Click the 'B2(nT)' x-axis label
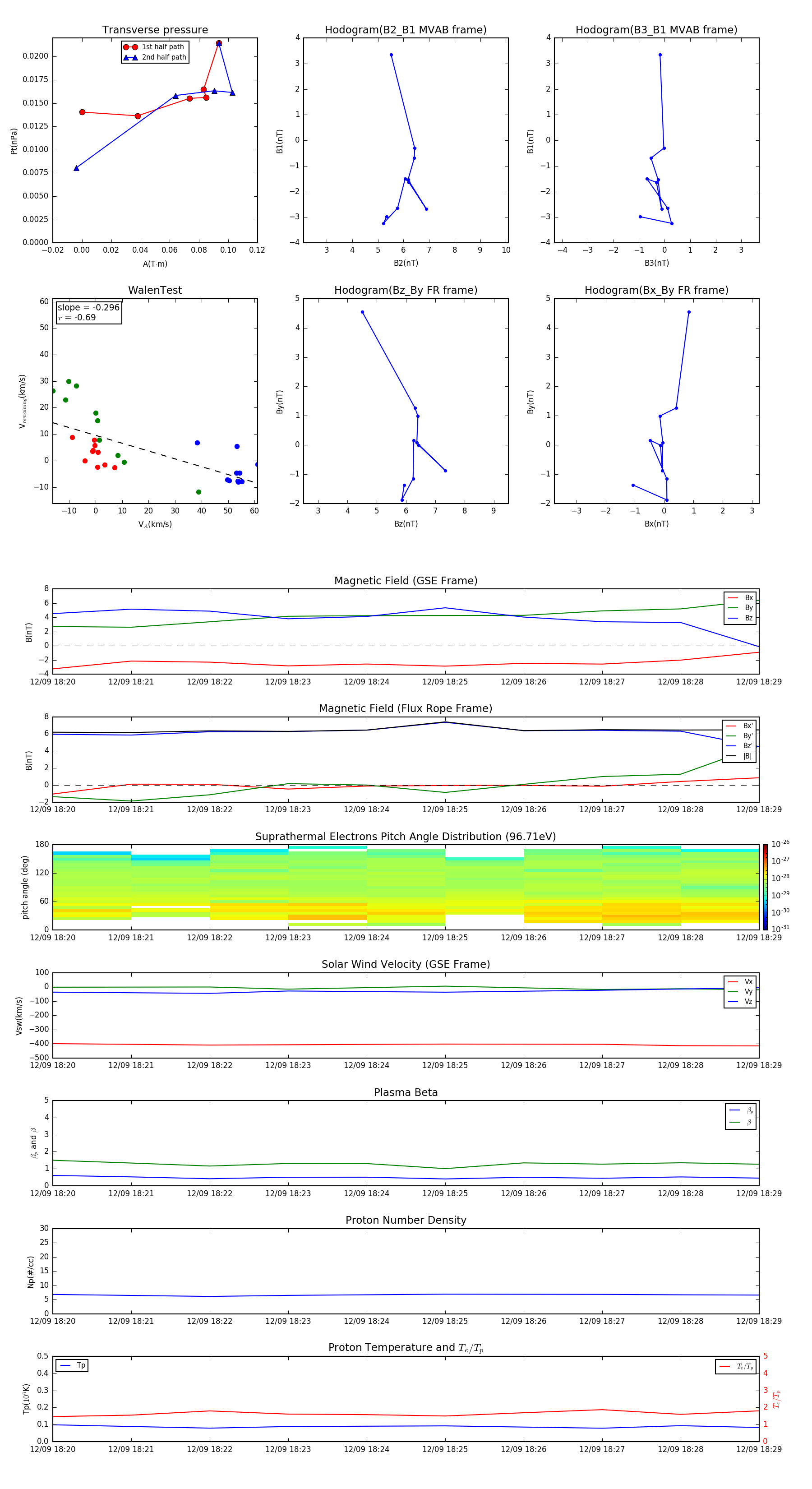 click(406, 263)
